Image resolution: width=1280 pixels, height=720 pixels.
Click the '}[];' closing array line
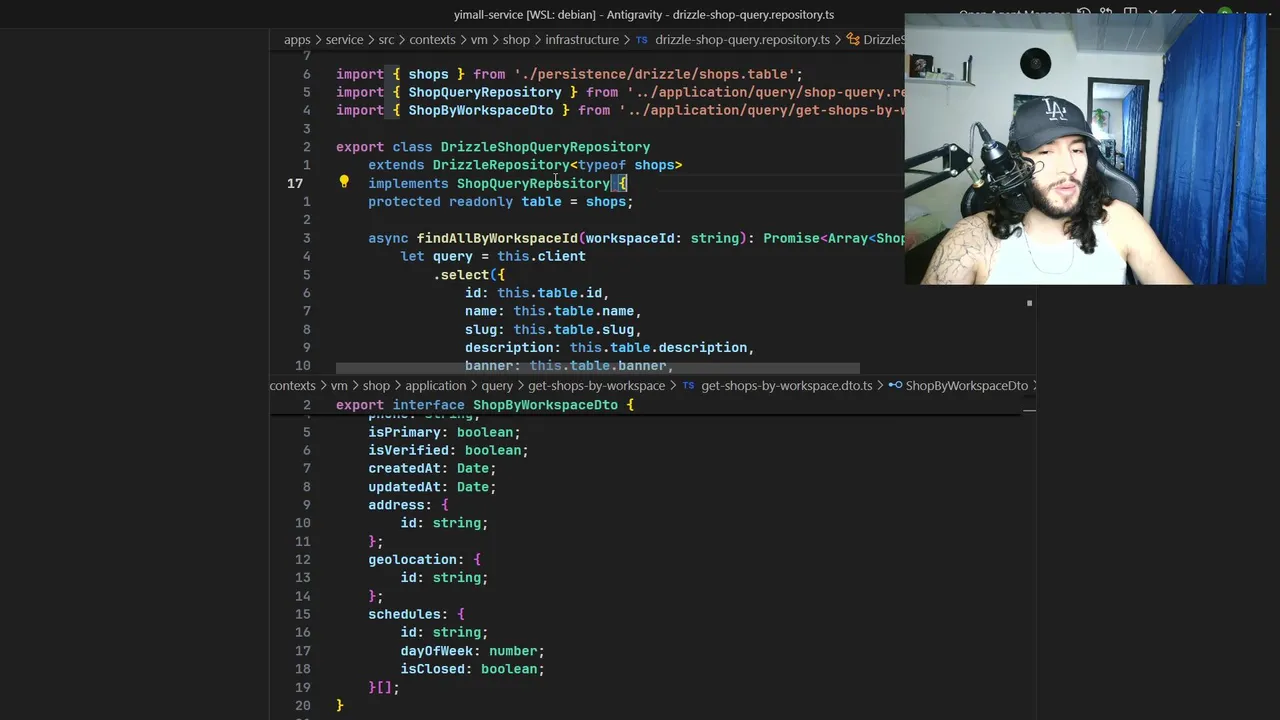[x=384, y=687]
